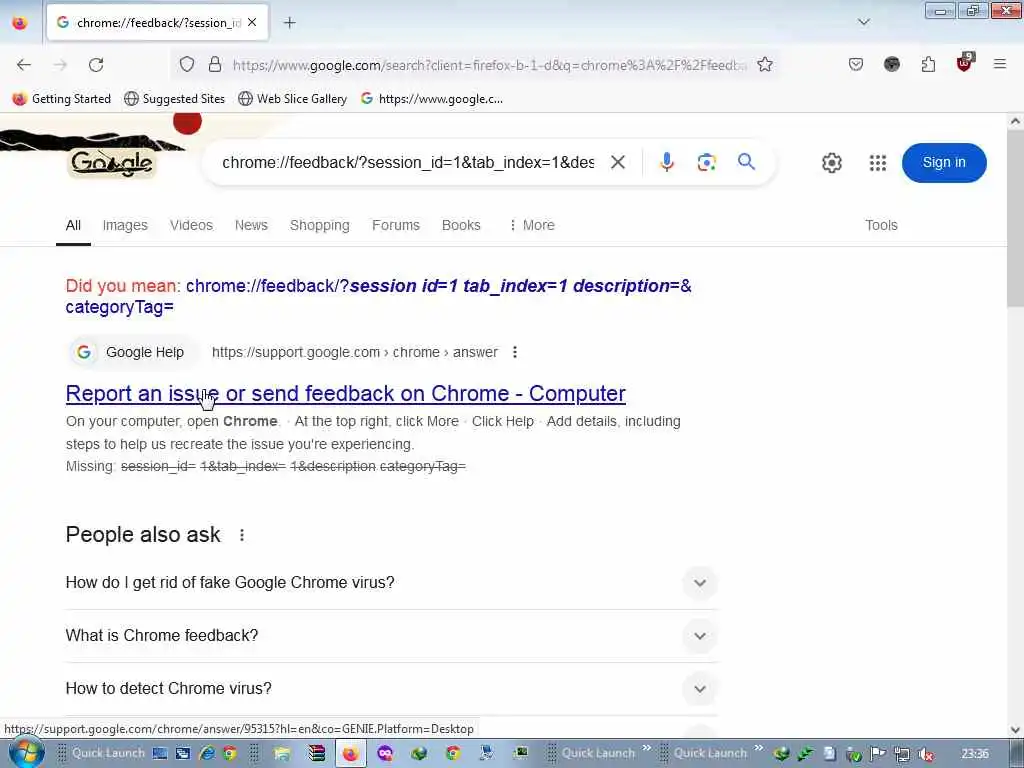Click the Firefox address bar URL
1024x768 pixels.
[488, 65]
